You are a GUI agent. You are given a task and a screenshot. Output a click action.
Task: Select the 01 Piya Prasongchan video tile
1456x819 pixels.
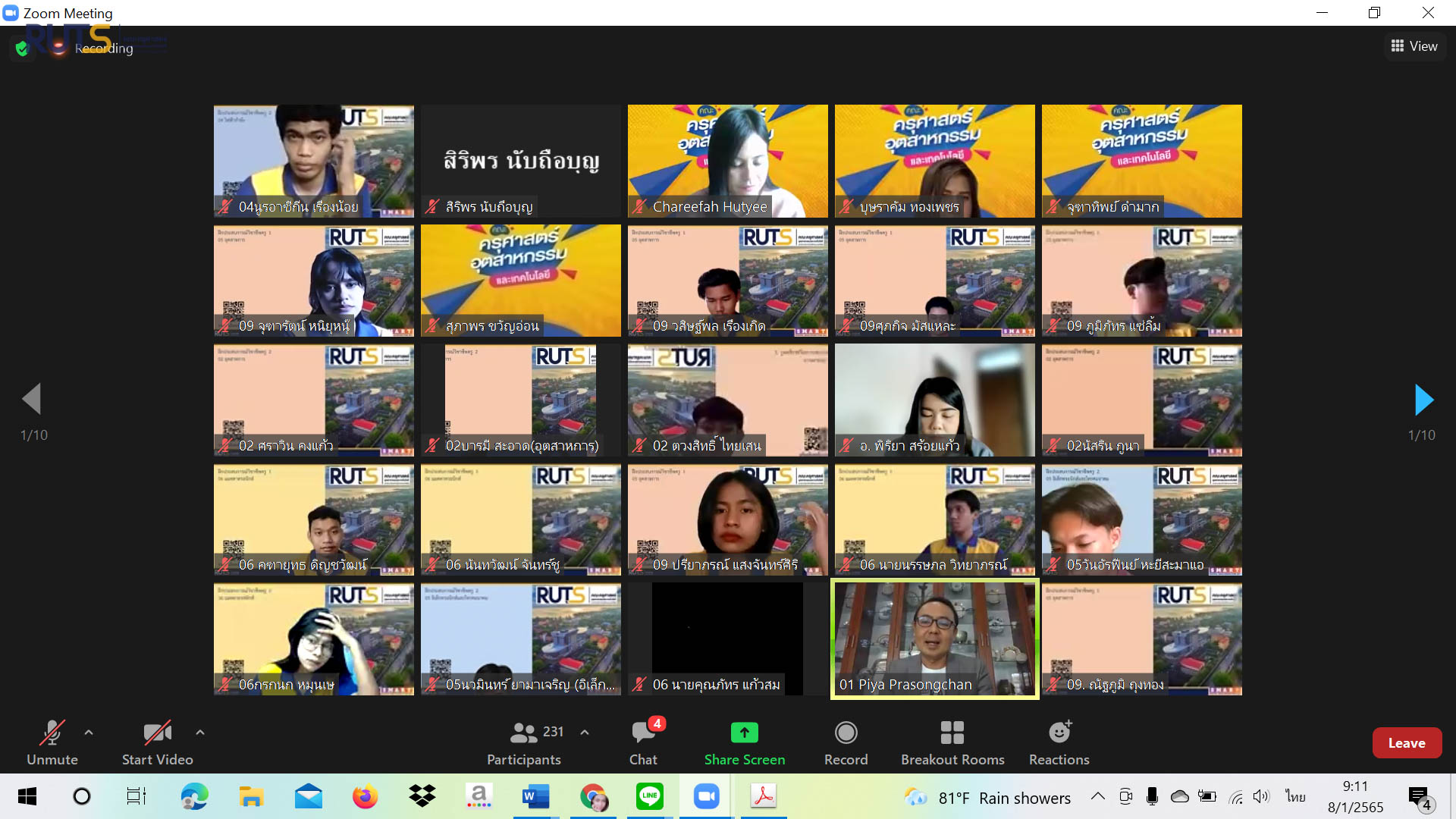[934, 639]
